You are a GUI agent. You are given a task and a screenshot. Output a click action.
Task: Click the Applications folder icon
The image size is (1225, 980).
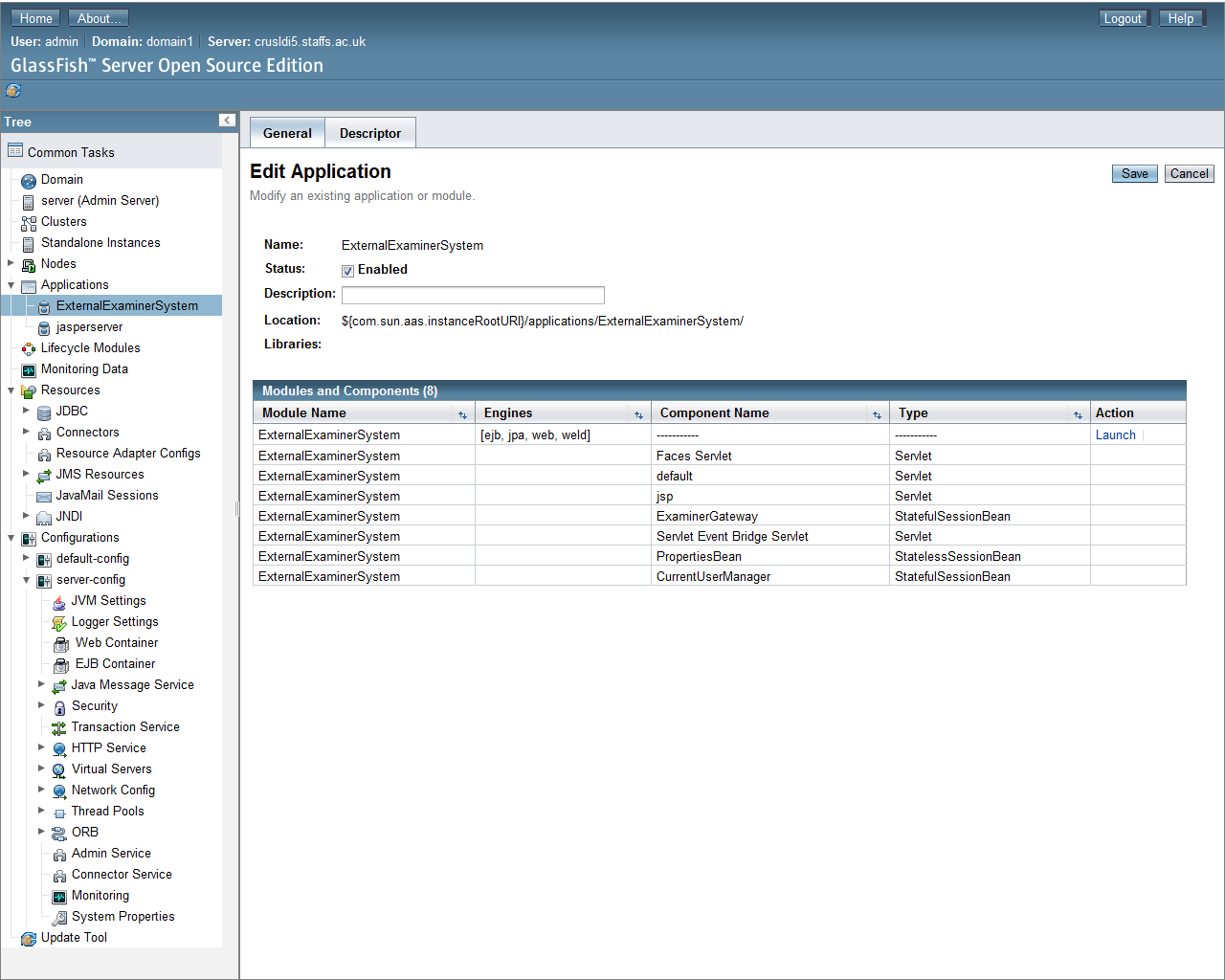pyautogui.click(x=29, y=285)
